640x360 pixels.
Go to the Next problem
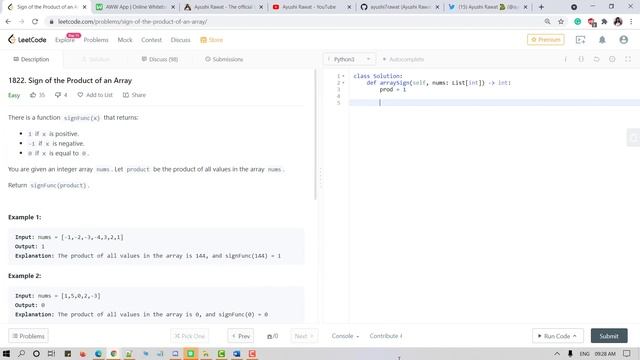coord(304,336)
